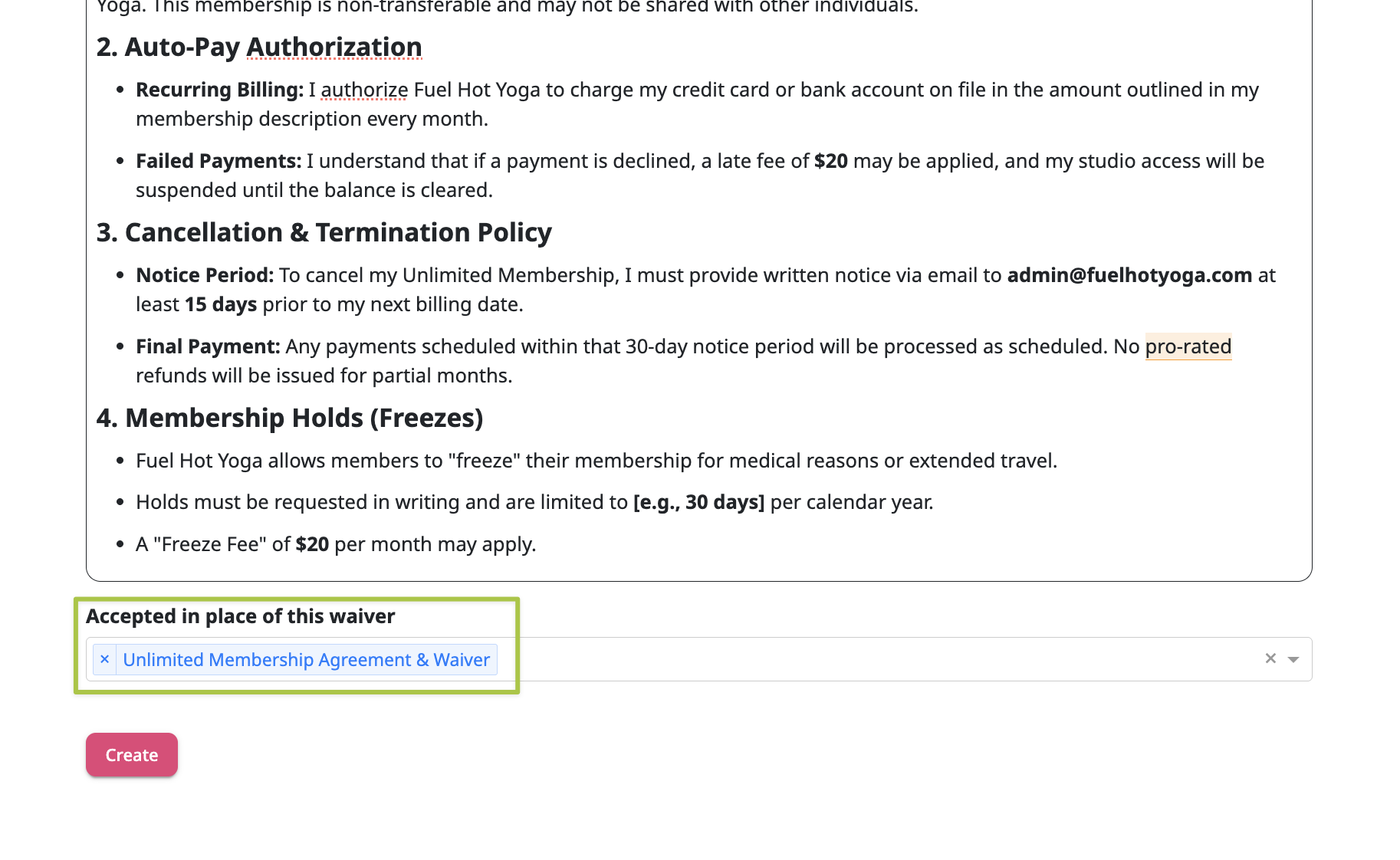
Task: Click the bold 15 days text
Action: tap(221, 304)
